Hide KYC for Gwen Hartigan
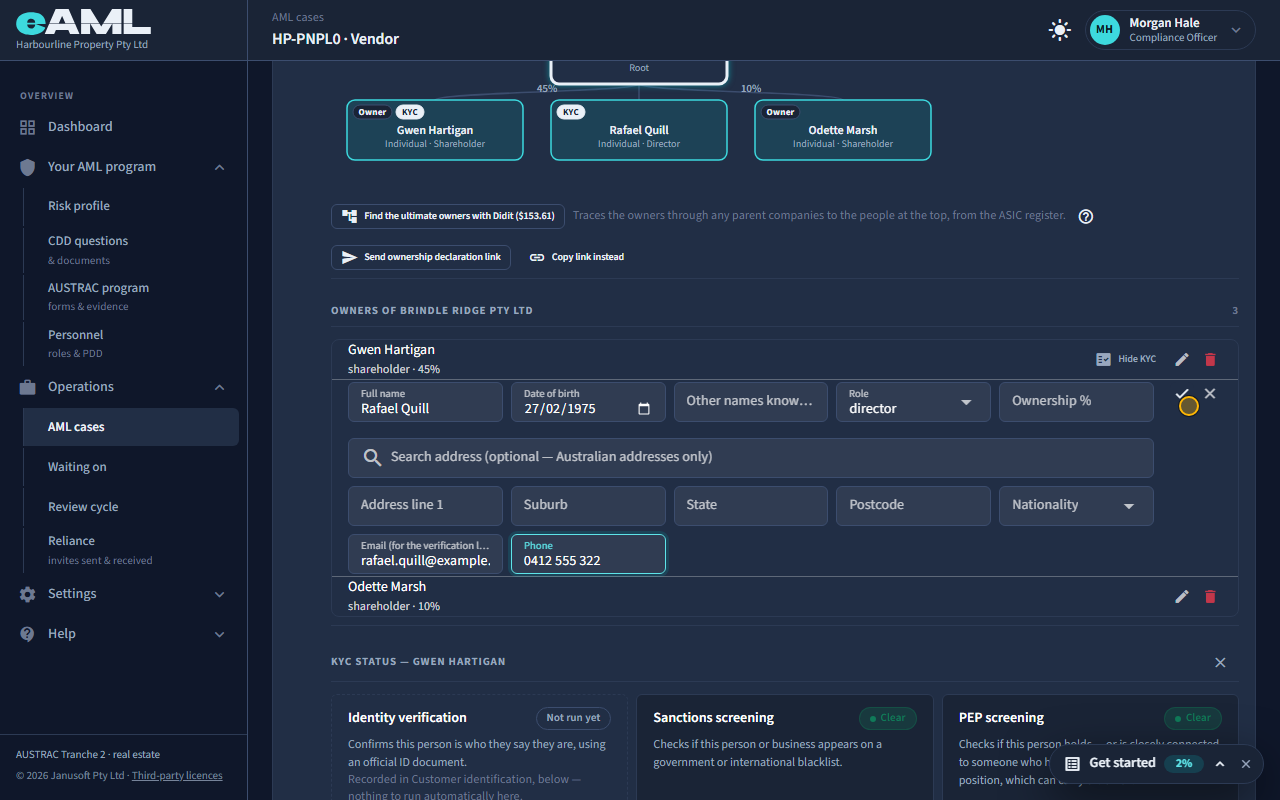 (1126, 359)
